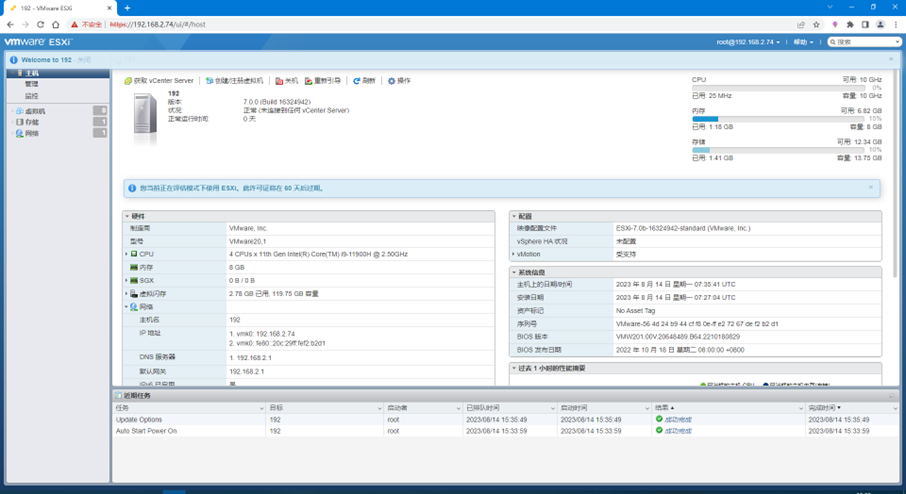Open 监控 under the host node

[31, 96]
